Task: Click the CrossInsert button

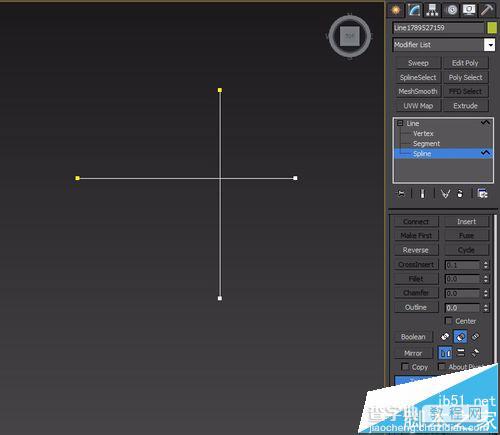Action: pyautogui.click(x=416, y=265)
